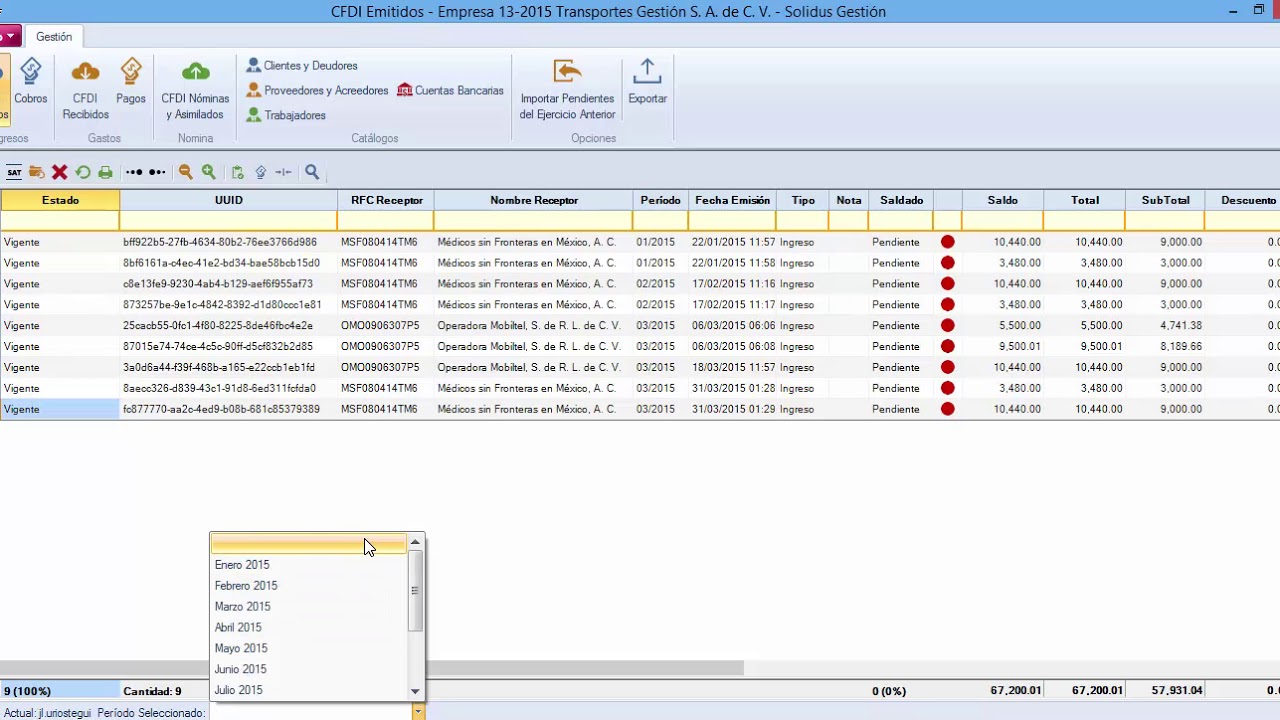Viewport: 1280px width, 720px height.
Task: Click the printer icon
Action: (106, 172)
